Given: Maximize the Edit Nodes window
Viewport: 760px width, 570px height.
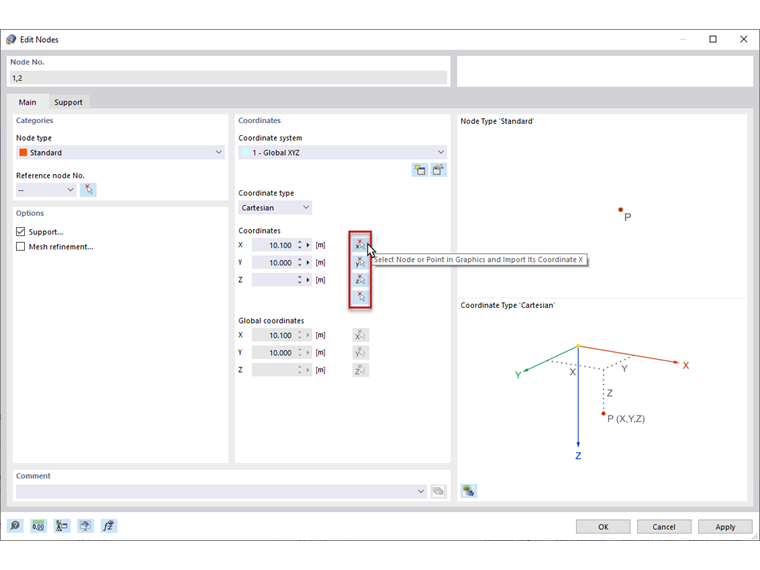Looking at the screenshot, I should [x=712, y=39].
